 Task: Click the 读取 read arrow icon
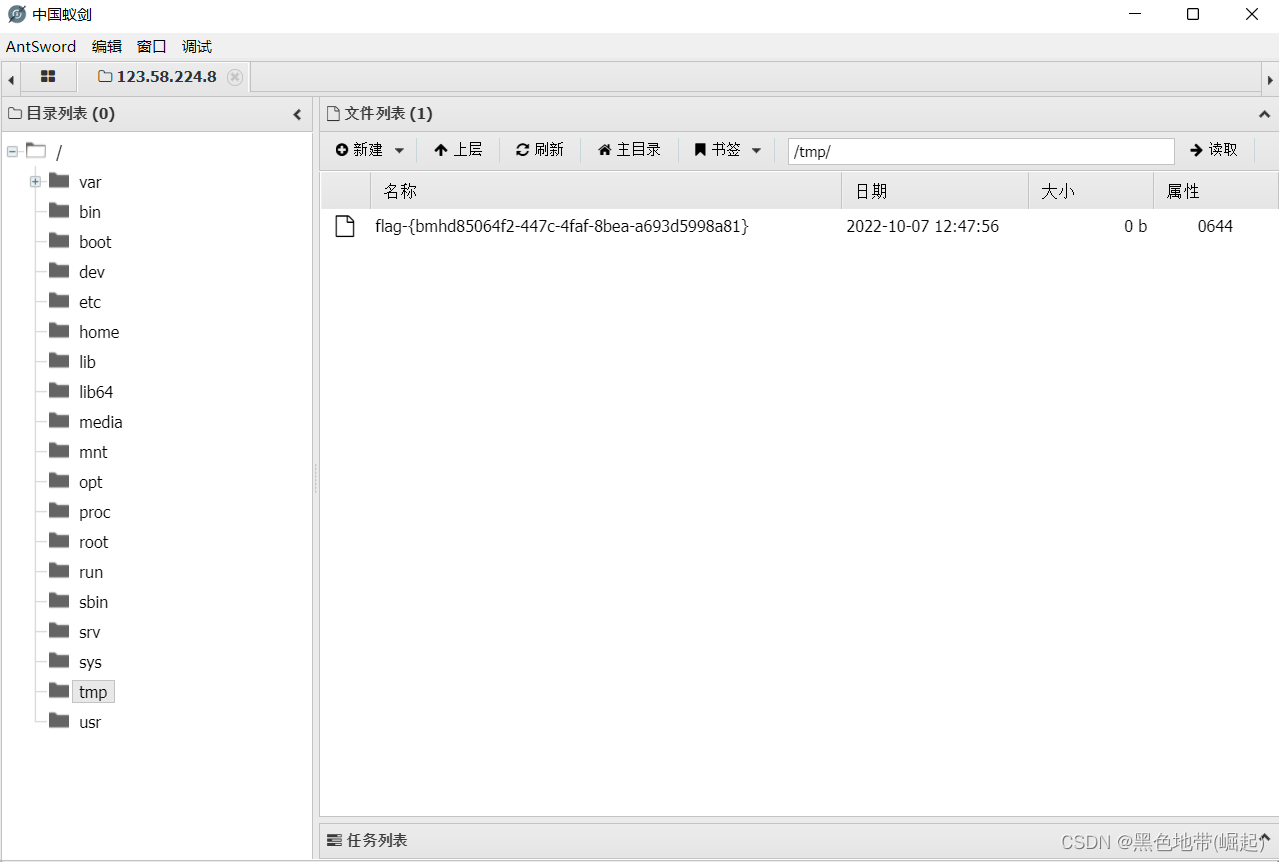1197,149
